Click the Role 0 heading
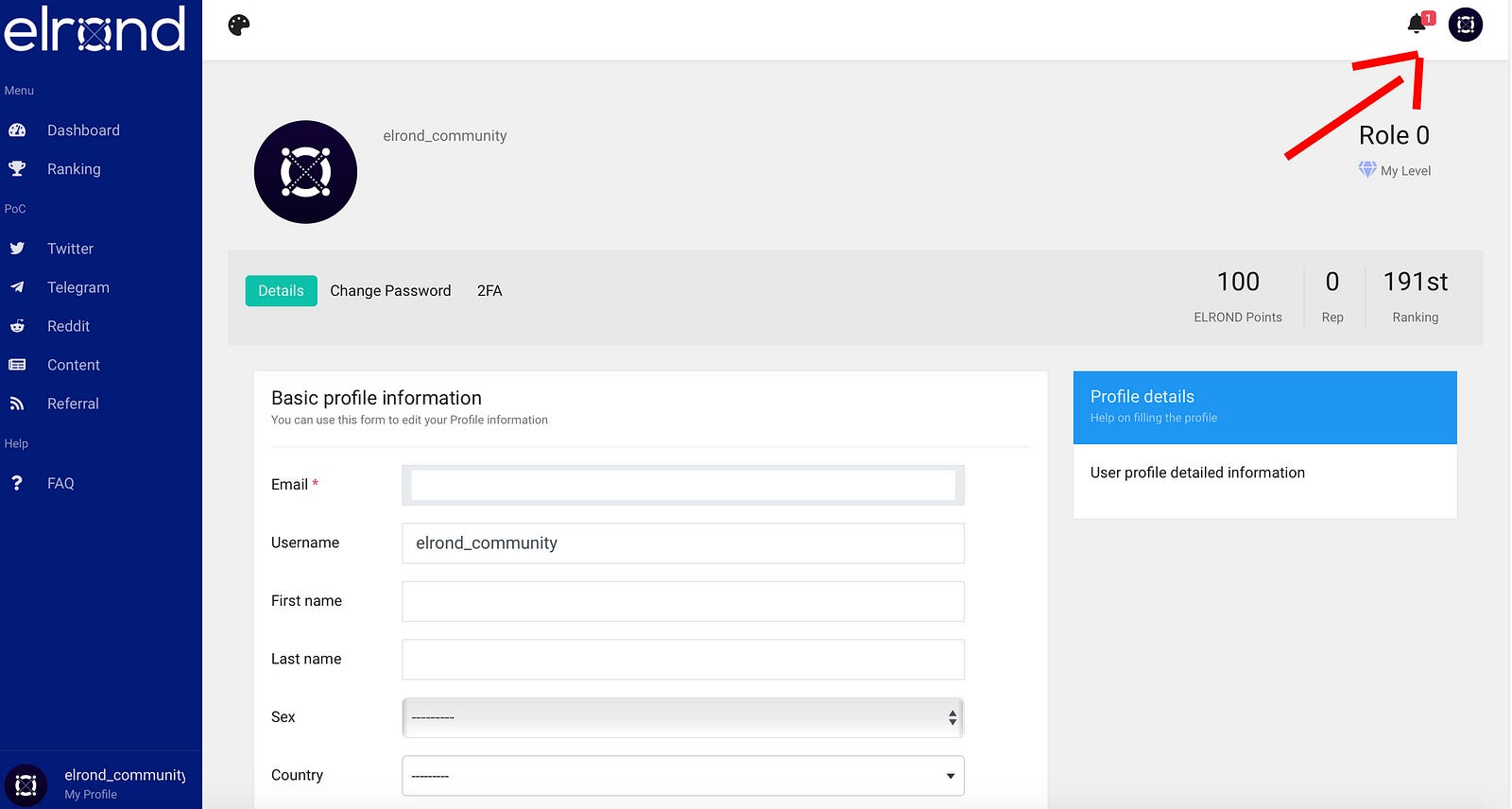The width and height of the screenshot is (1512, 809). pos(1394,135)
